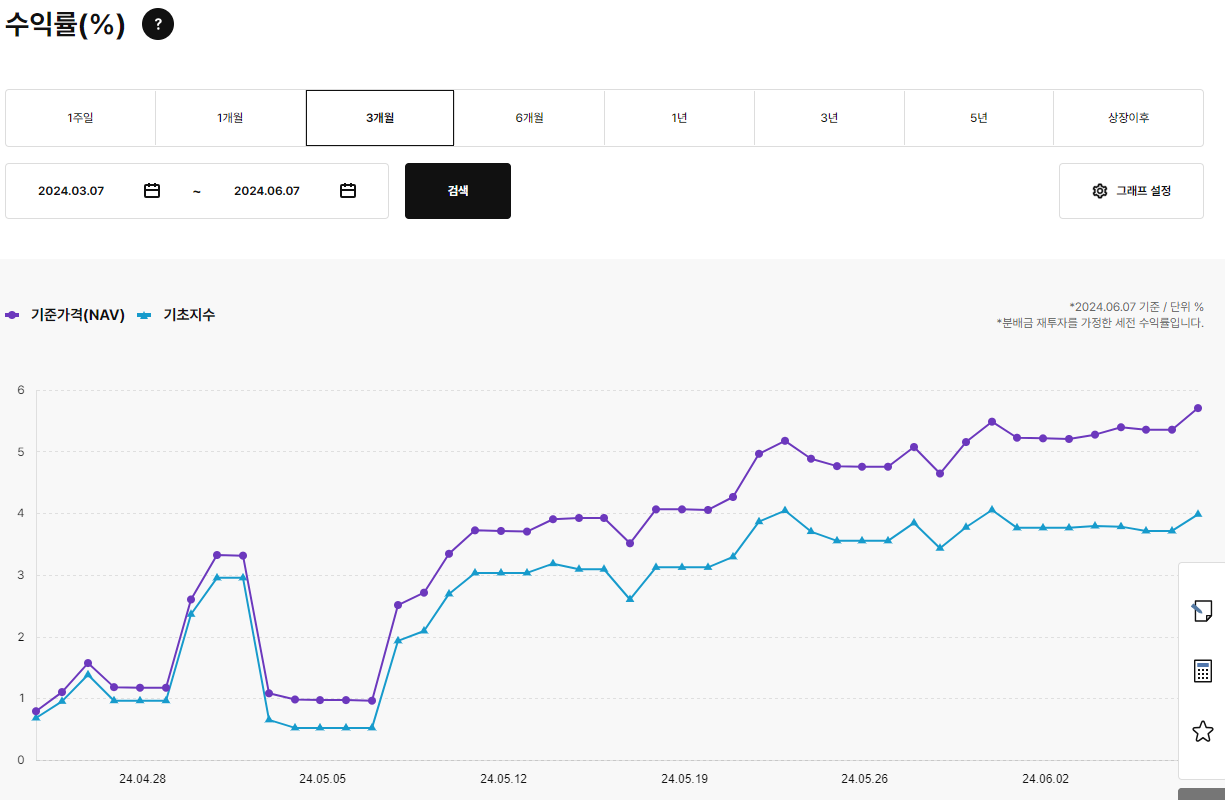Toggle the 기준가격(NAV) legend series
Image resolution: width=1225 pixels, height=800 pixels.
pyautogui.click(x=65, y=314)
